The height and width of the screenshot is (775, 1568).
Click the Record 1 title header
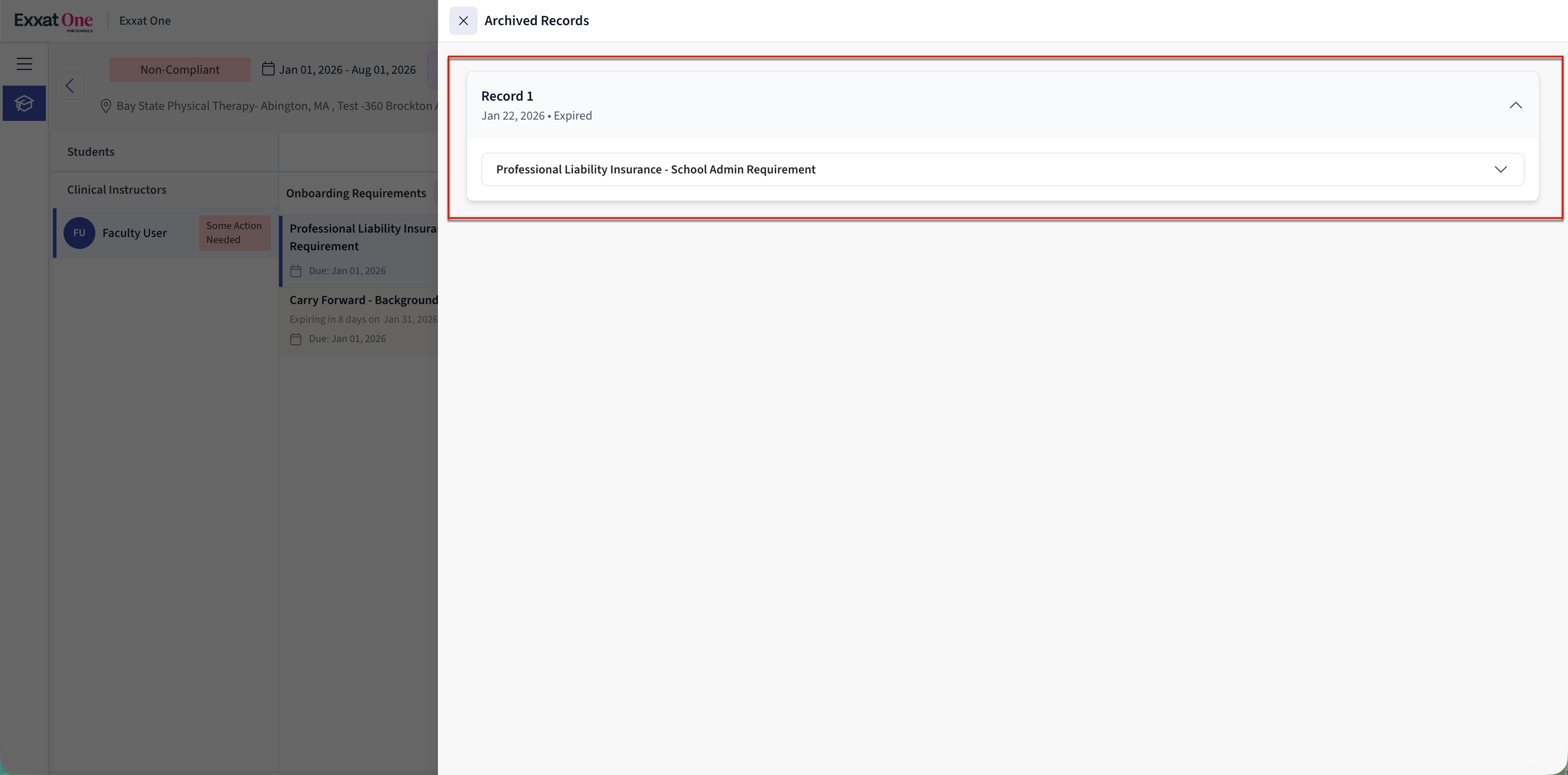tap(507, 96)
